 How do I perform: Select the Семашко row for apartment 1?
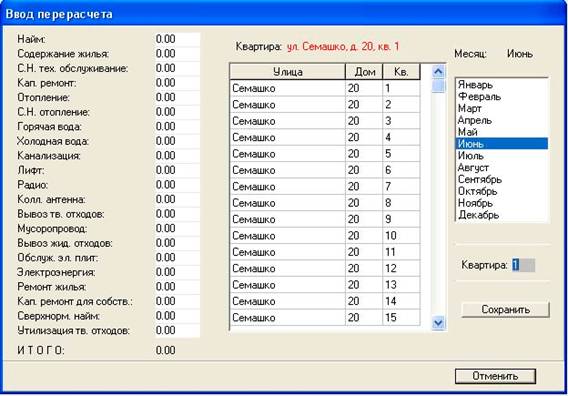325,88
